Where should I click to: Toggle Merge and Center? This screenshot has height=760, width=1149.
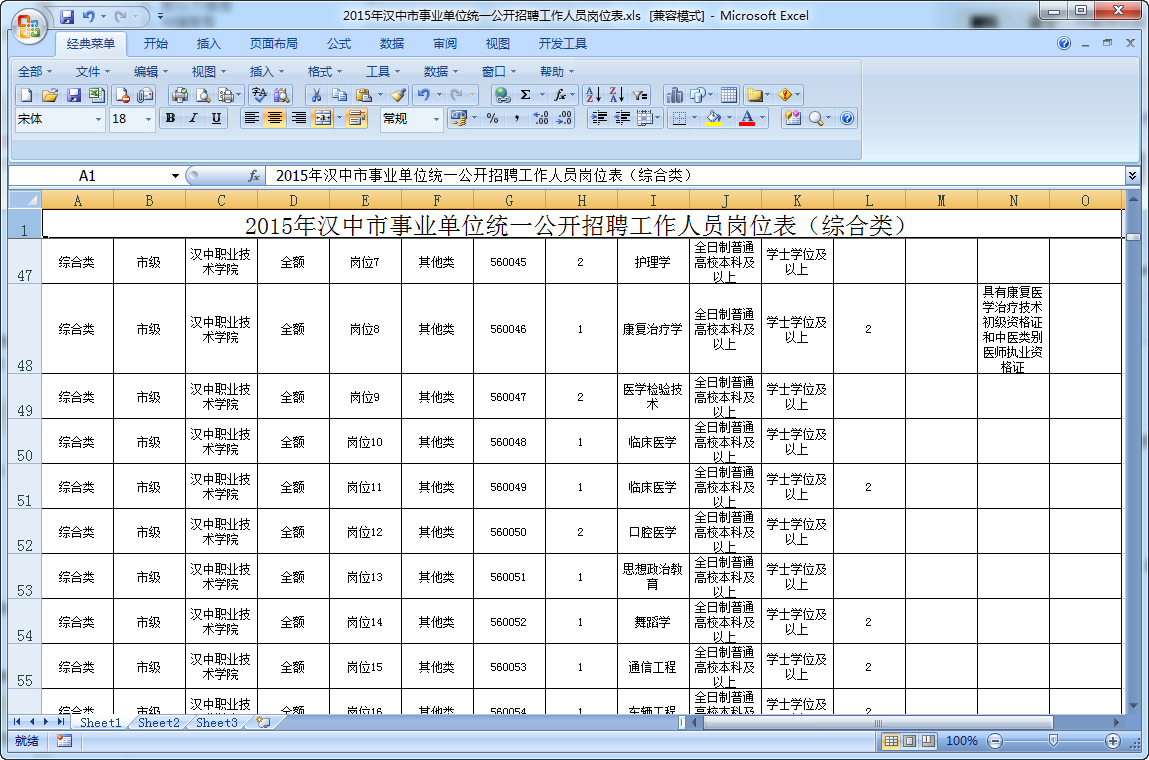[x=322, y=118]
